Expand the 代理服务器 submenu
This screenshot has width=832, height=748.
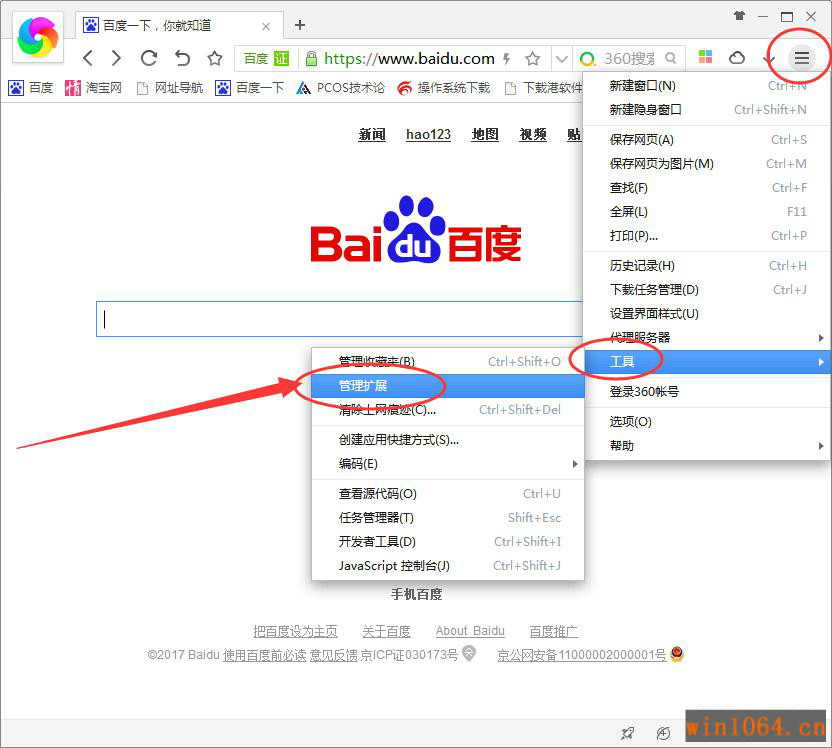707,337
